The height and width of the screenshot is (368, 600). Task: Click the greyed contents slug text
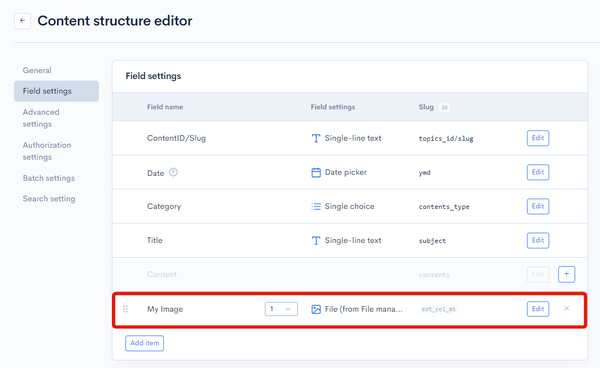click(x=434, y=275)
